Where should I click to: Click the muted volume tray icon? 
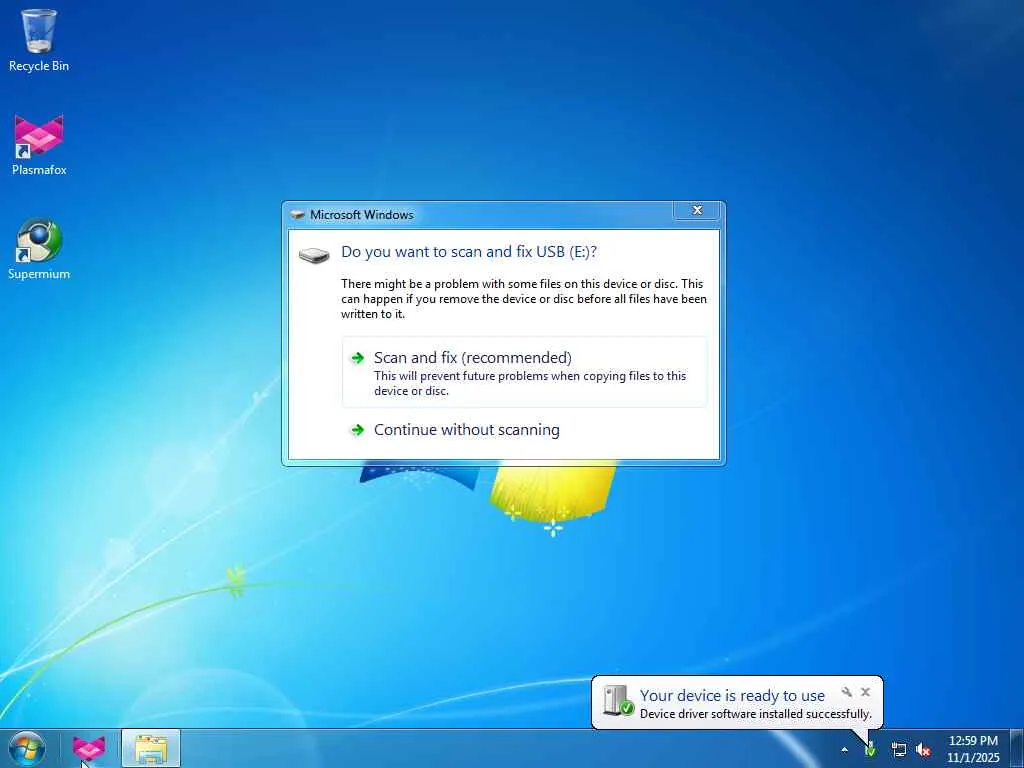coord(923,750)
